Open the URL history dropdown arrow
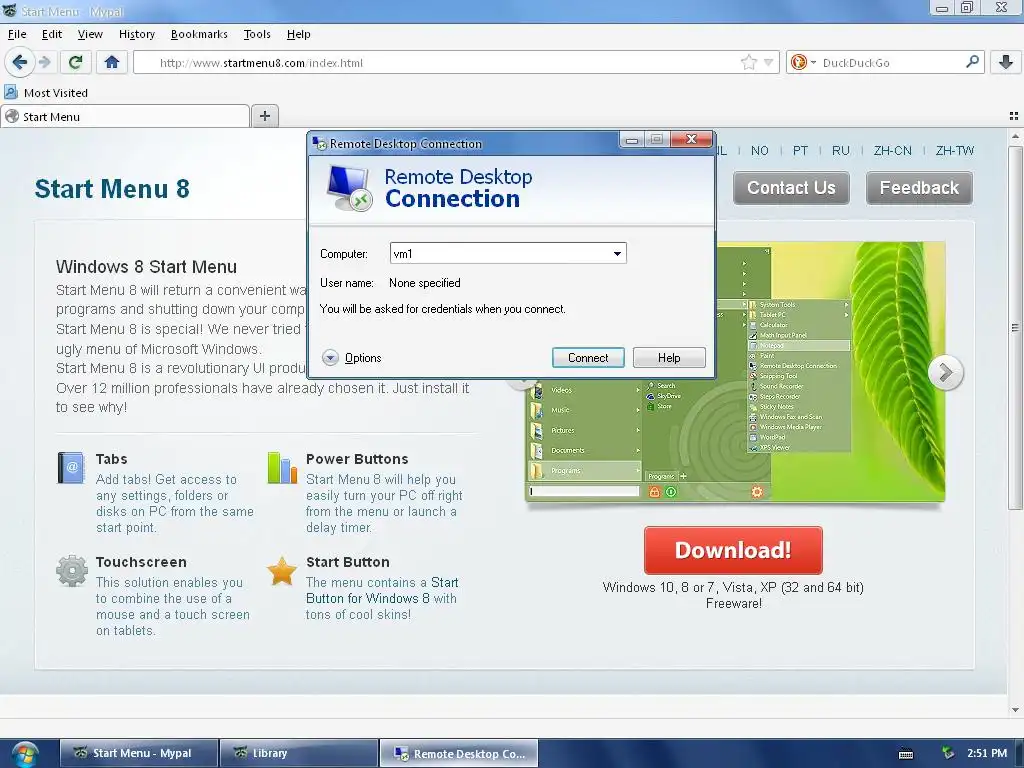Viewport: 1024px width, 768px height. point(769,63)
